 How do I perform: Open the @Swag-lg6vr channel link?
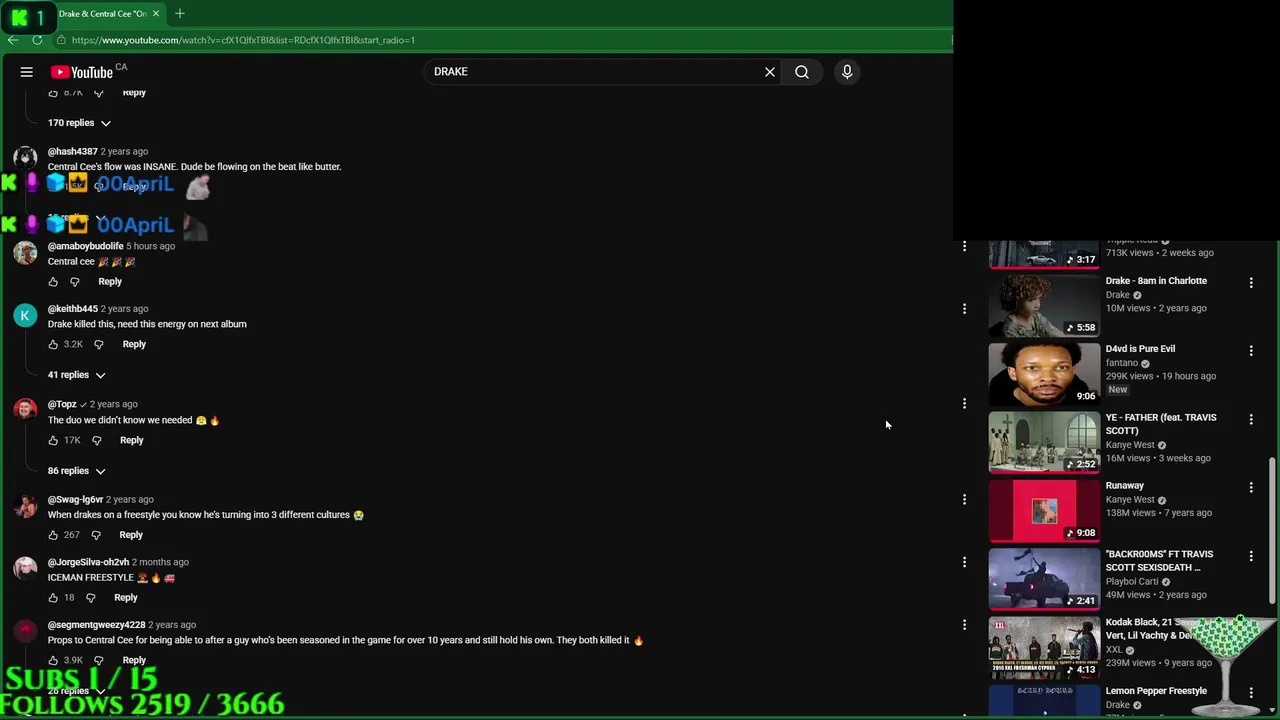[x=75, y=499]
